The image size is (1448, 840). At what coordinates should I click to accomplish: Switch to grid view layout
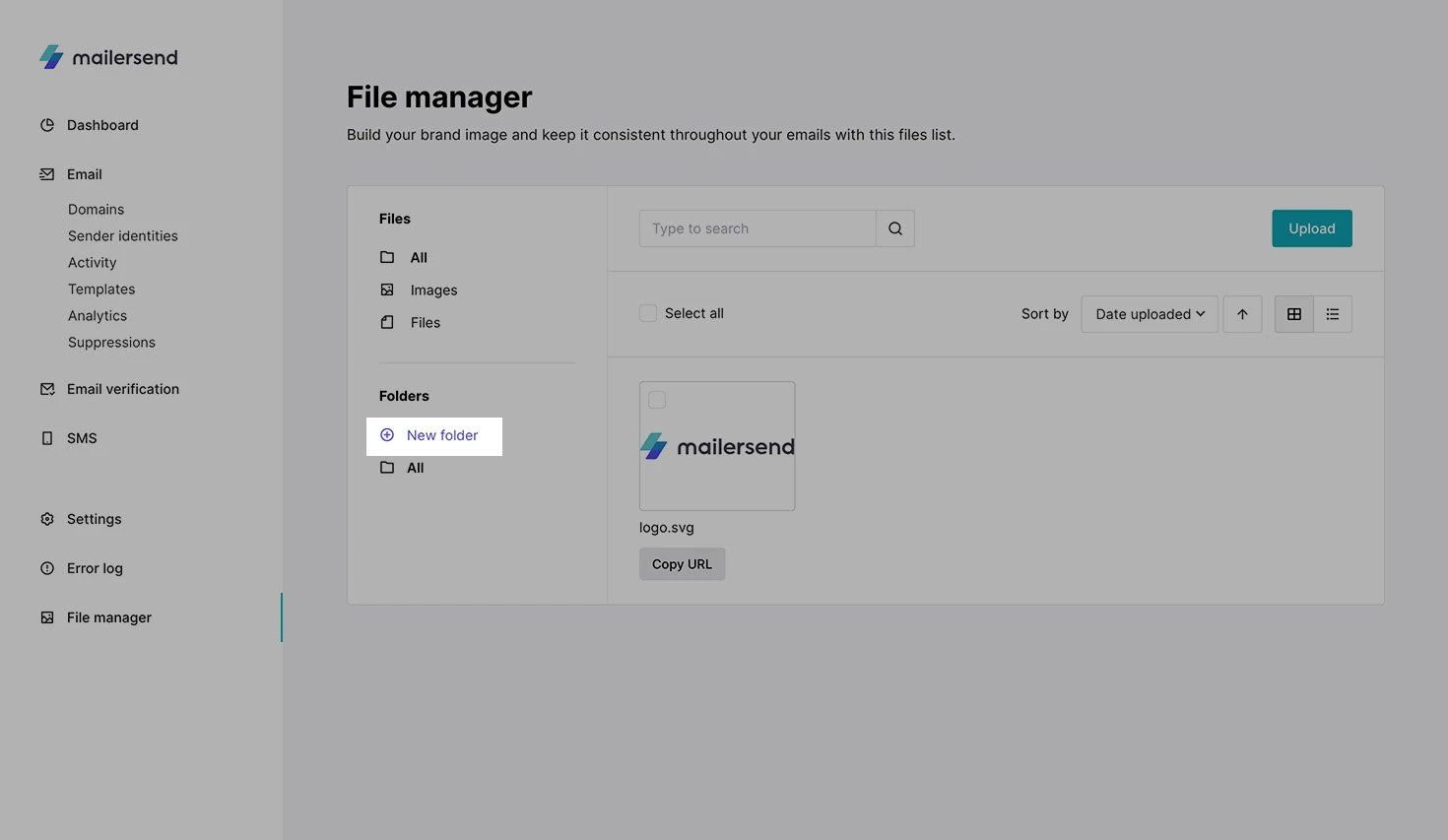point(1293,314)
